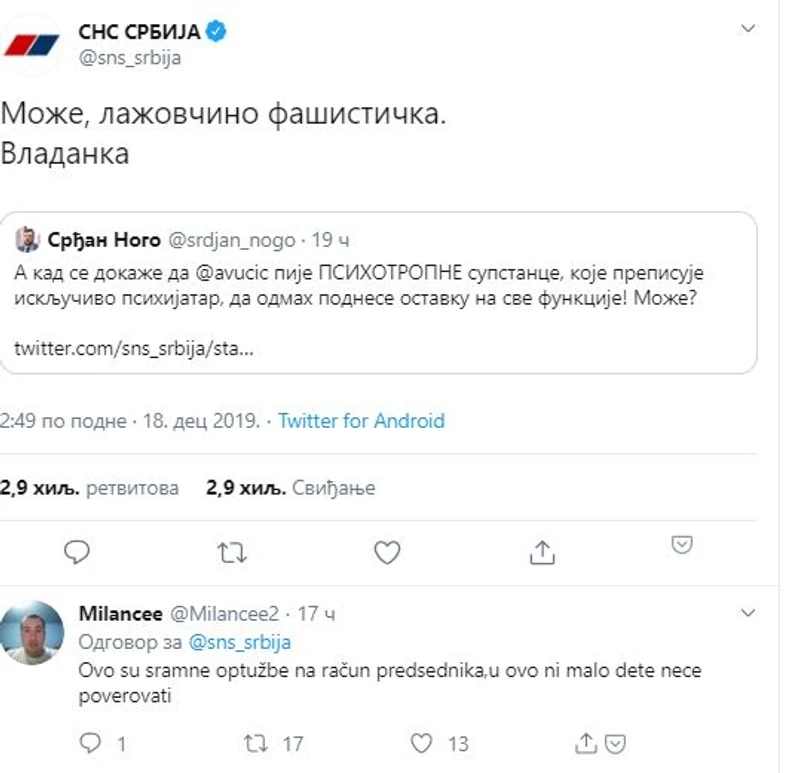Expand Milancee reply options chevron
The height and width of the screenshot is (773, 790).
[752, 609]
